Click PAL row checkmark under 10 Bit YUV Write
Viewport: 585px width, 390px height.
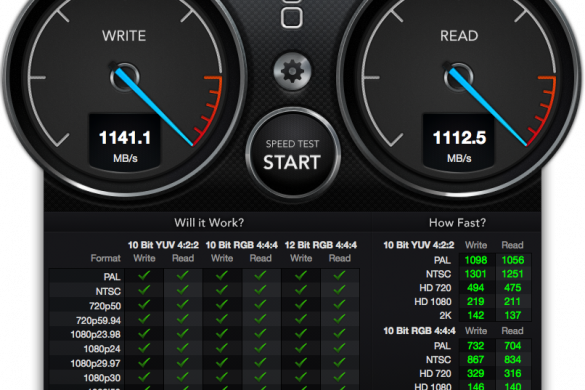[144, 276]
